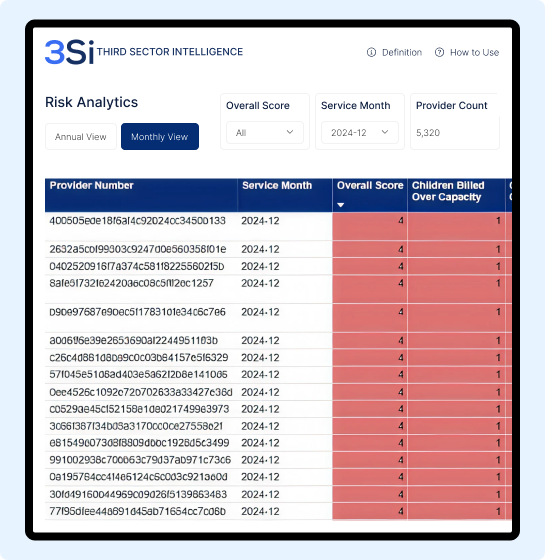The width and height of the screenshot is (545, 560).
Task: Switch to Annual View
Action: click(81, 137)
